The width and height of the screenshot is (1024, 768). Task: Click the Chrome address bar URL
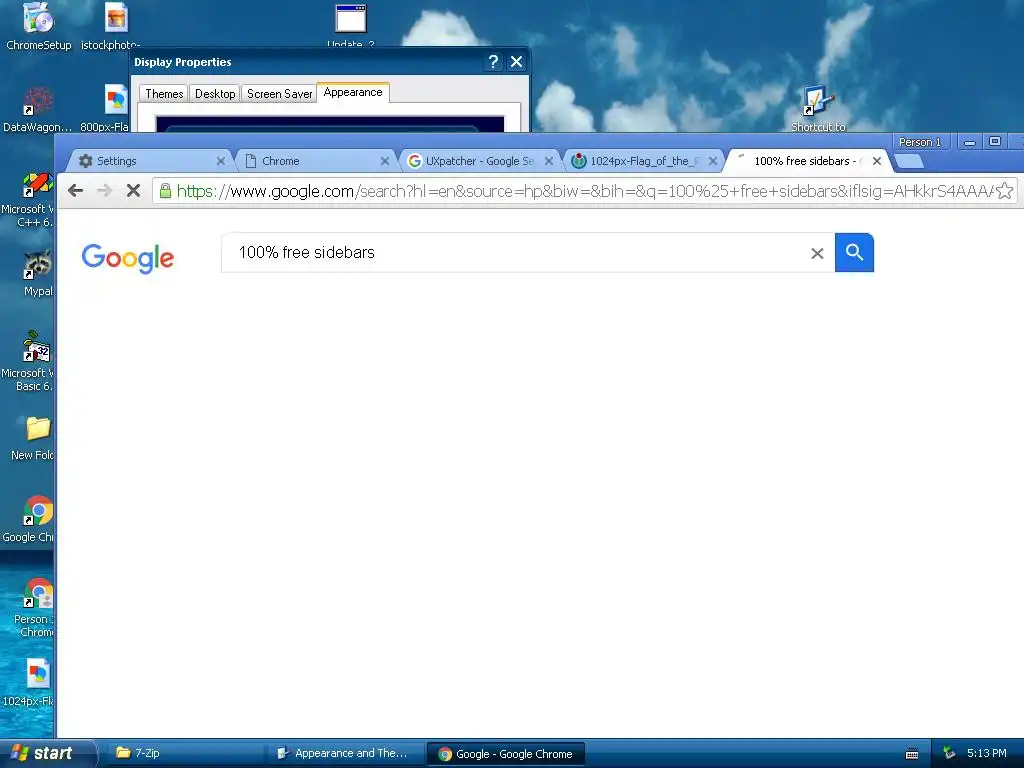tap(584, 191)
